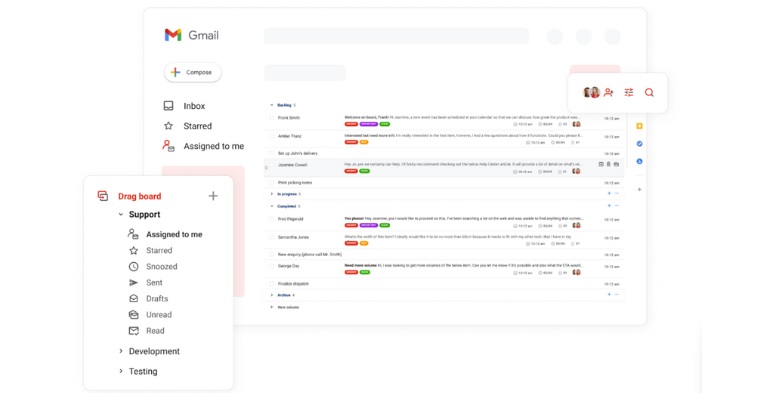Screen dimensions: 760x400
Task: Click the main search bar
Action: point(396,36)
